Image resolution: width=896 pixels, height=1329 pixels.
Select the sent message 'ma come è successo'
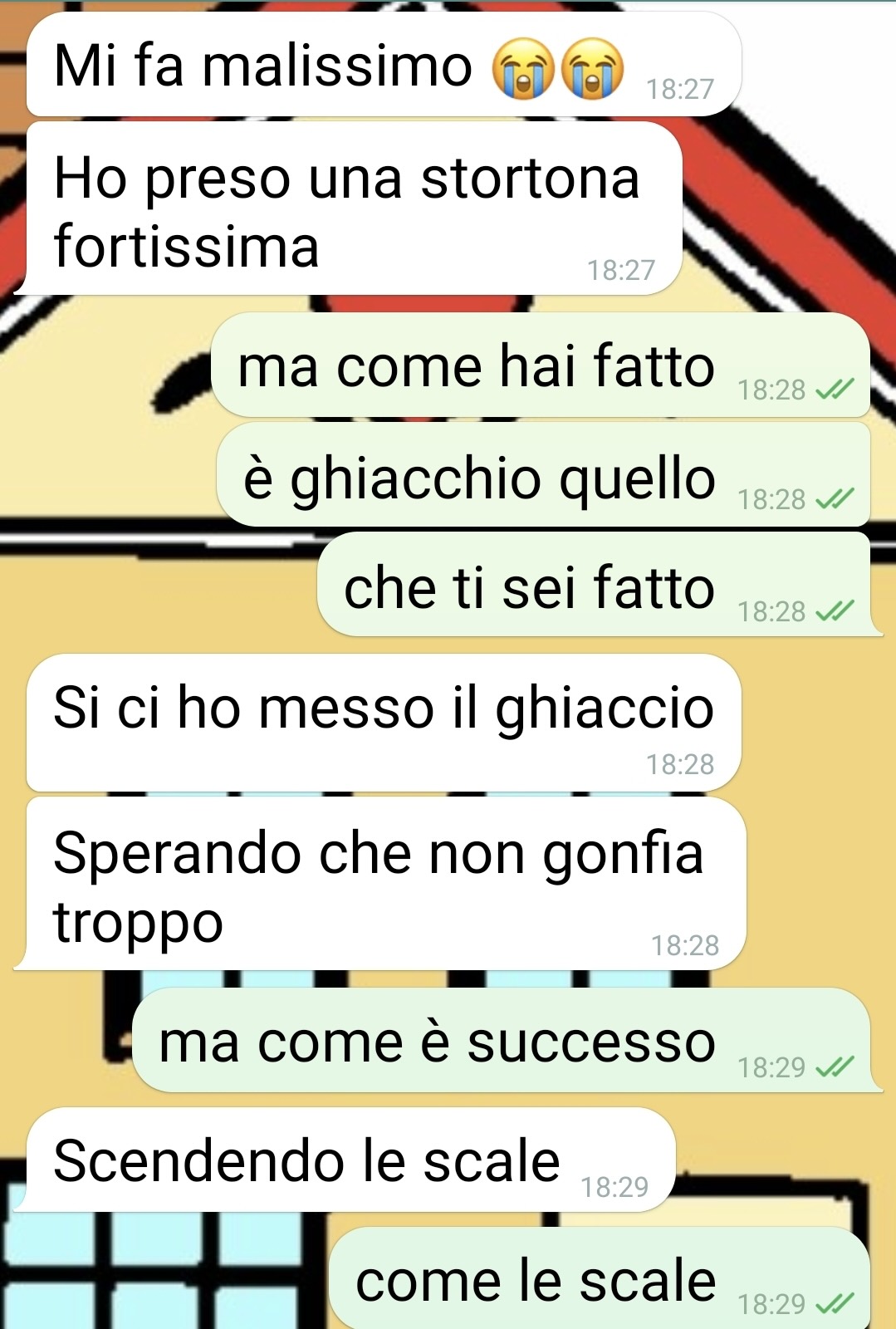click(x=507, y=1040)
